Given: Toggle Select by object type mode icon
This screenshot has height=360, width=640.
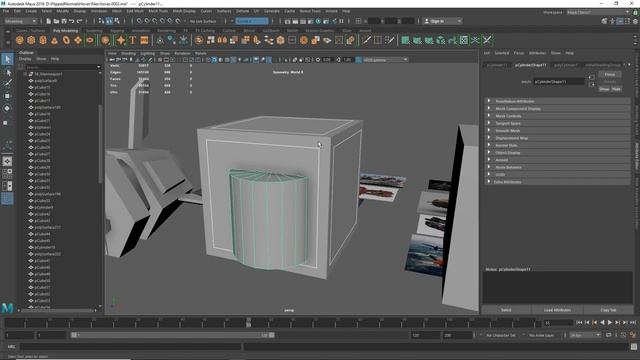Looking at the screenshot, I should point(109,21).
